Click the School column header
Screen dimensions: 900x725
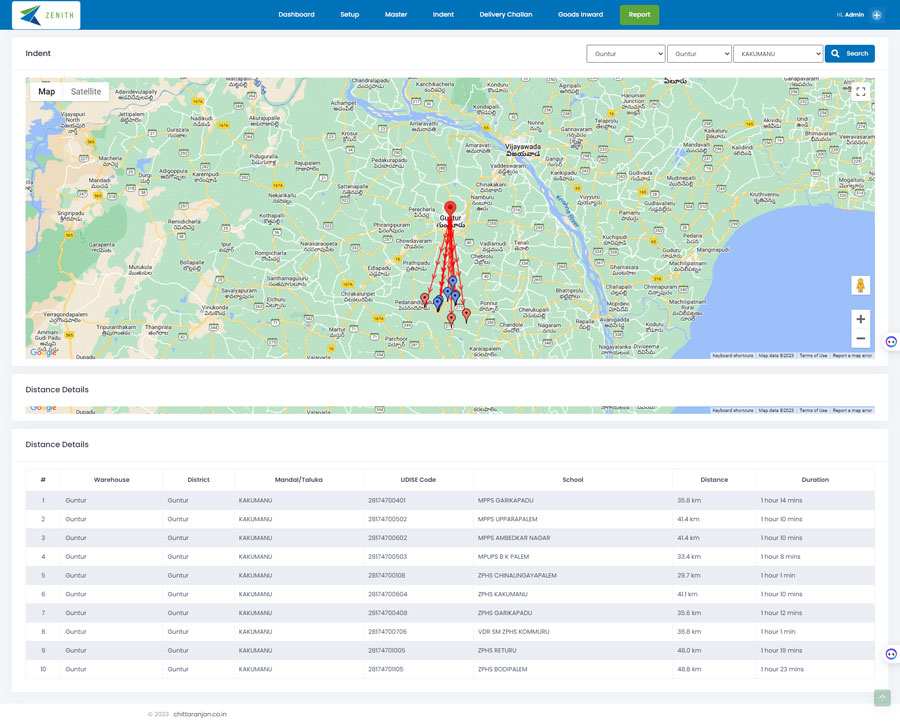pos(573,480)
